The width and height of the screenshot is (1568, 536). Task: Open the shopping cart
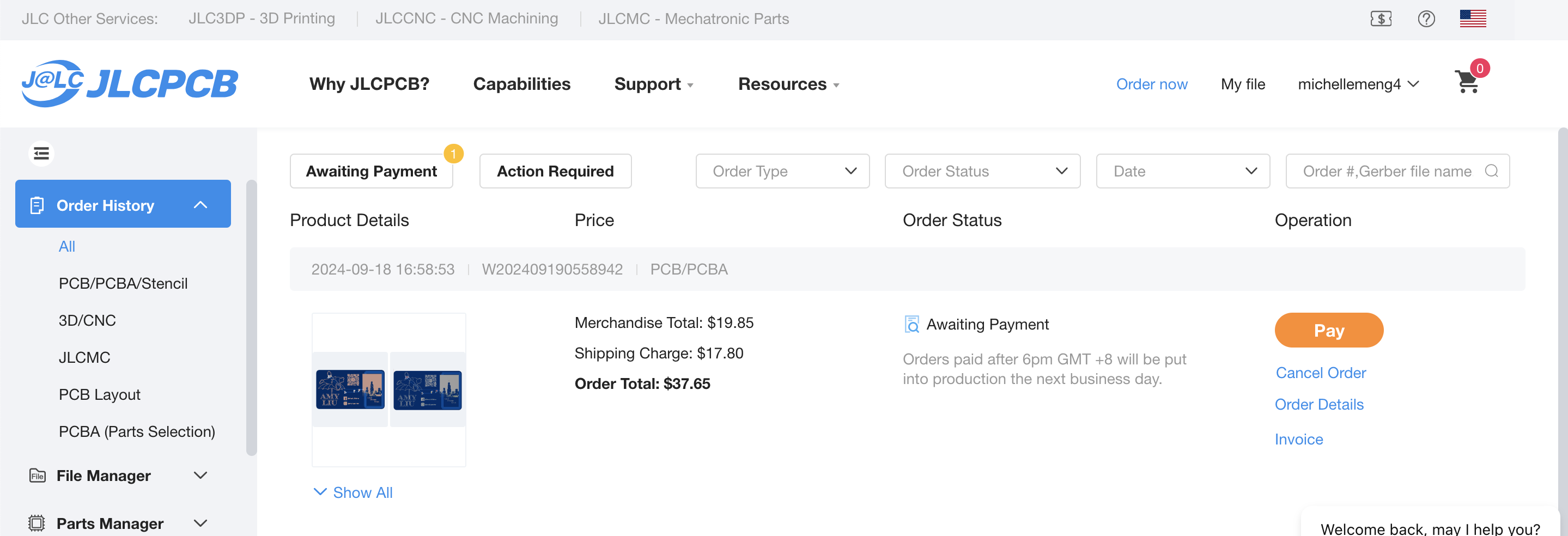point(1467,83)
